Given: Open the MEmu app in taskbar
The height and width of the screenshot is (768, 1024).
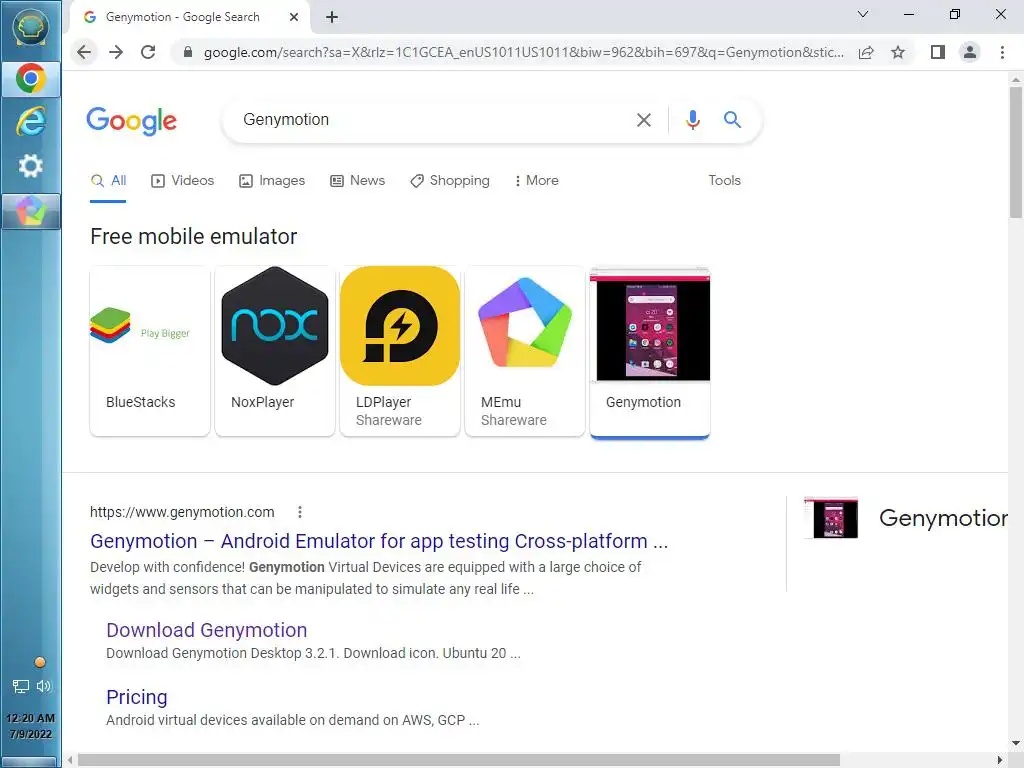Looking at the screenshot, I should tap(31, 211).
